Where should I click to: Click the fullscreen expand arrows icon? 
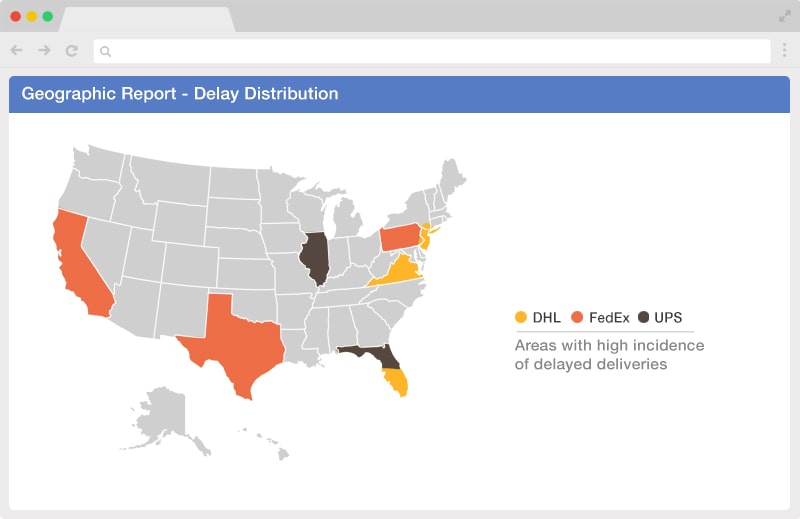tap(785, 16)
